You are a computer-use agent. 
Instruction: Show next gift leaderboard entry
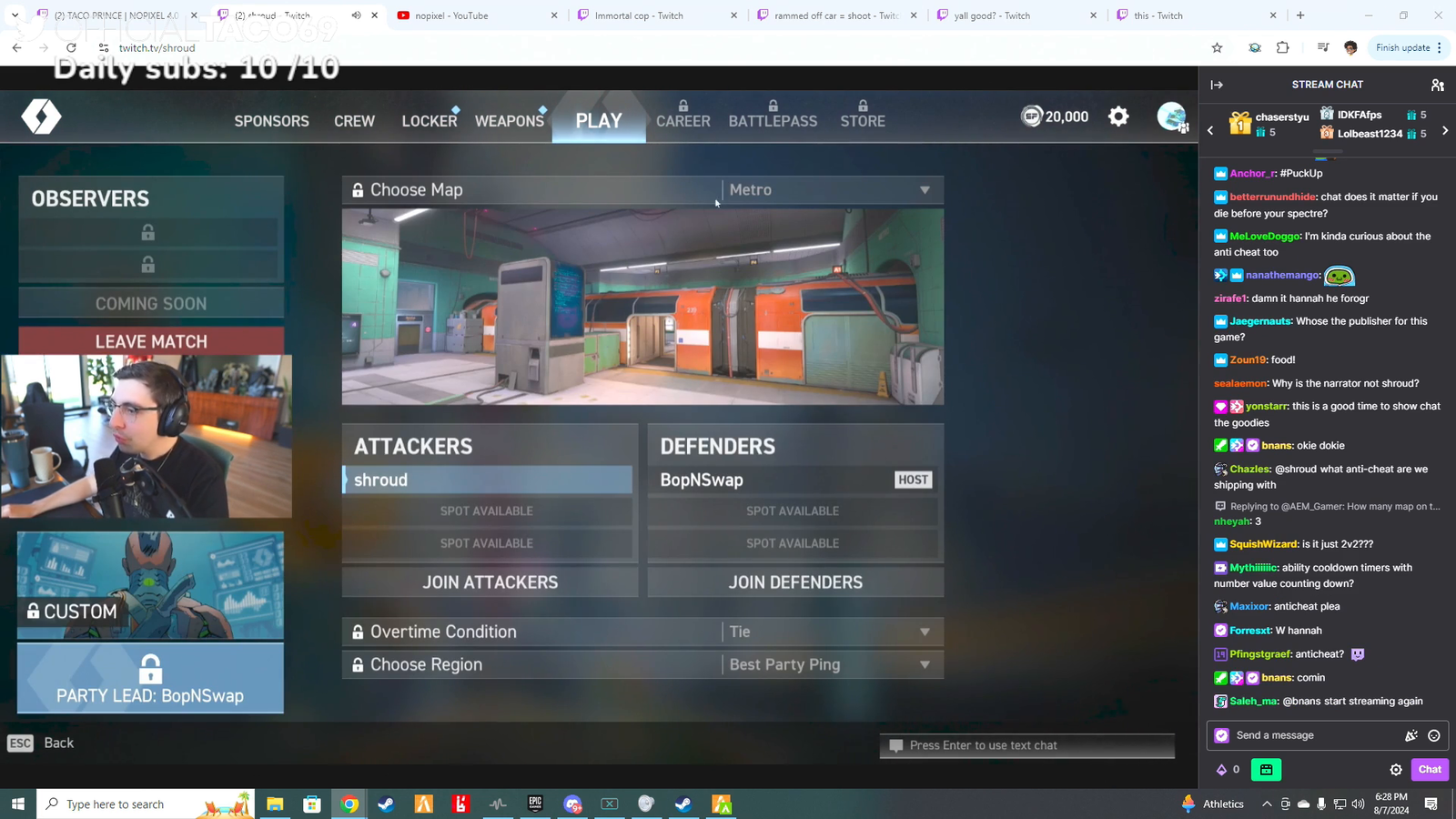[x=1445, y=131]
